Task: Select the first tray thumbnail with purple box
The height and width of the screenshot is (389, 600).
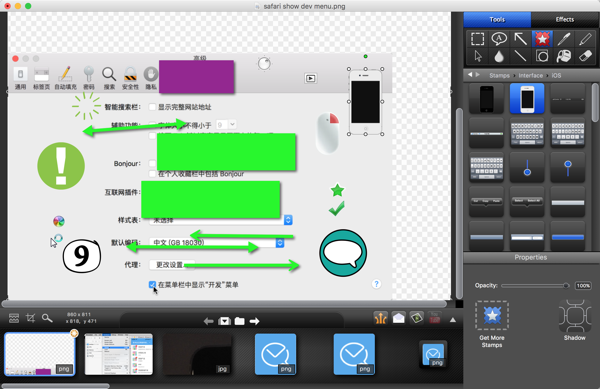Action: coord(39,354)
